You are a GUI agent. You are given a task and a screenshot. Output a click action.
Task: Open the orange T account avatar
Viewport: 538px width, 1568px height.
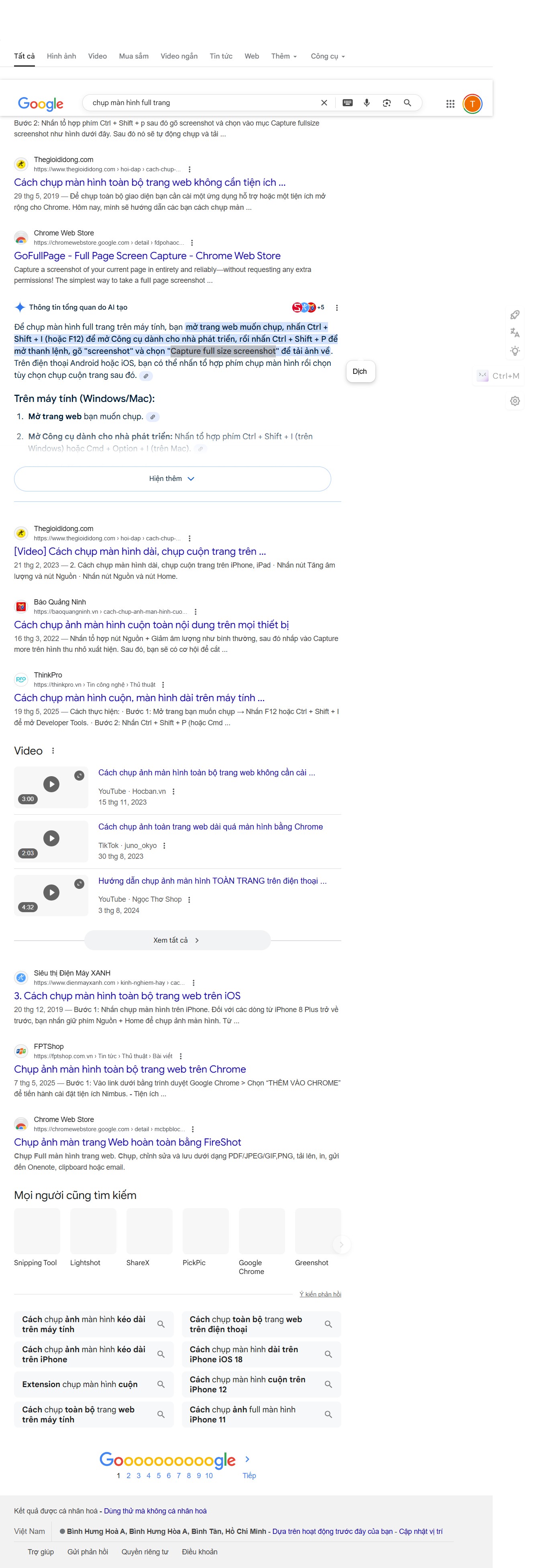(x=472, y=104)
